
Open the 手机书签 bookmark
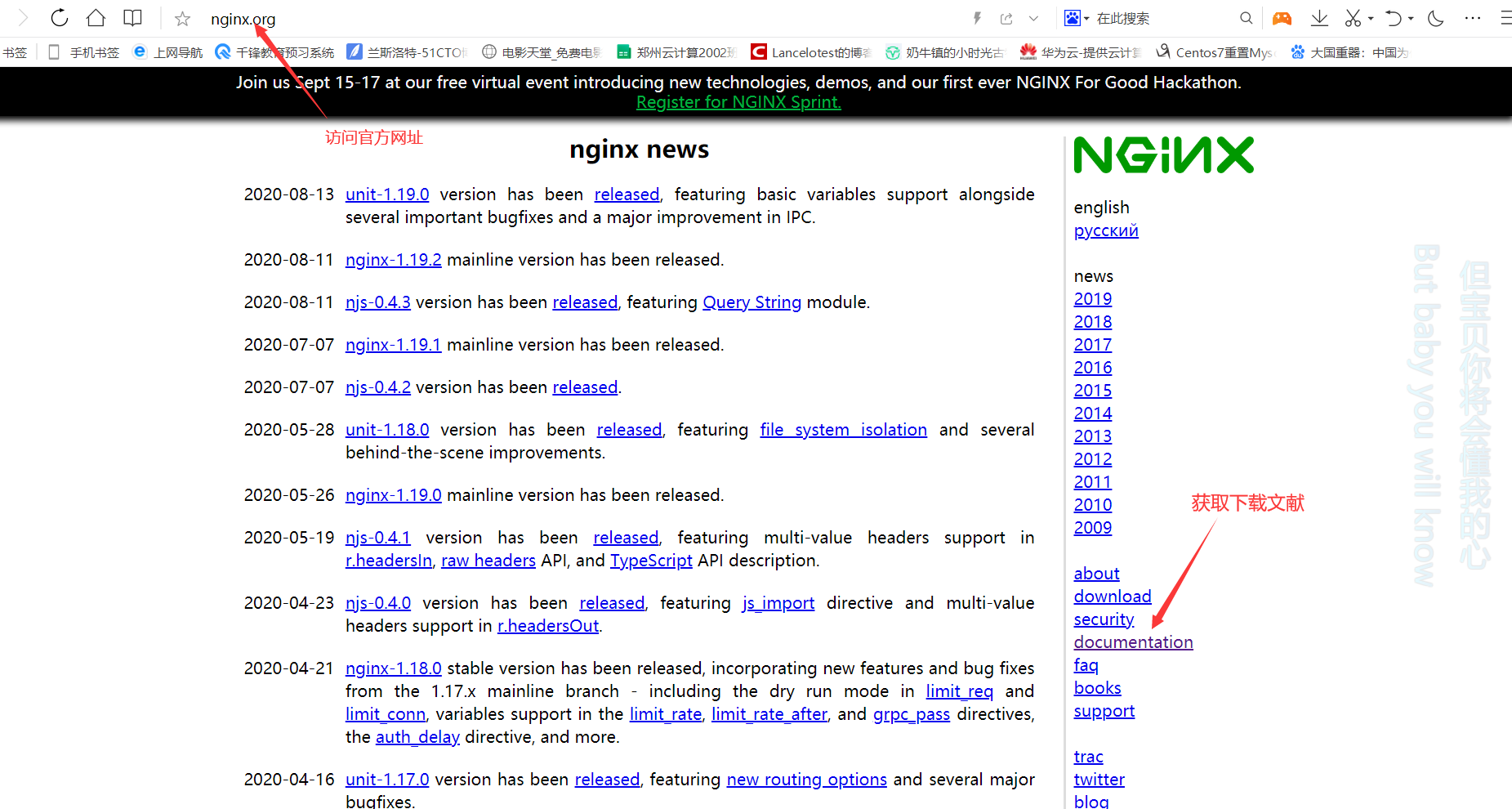(x=84, y=52)
